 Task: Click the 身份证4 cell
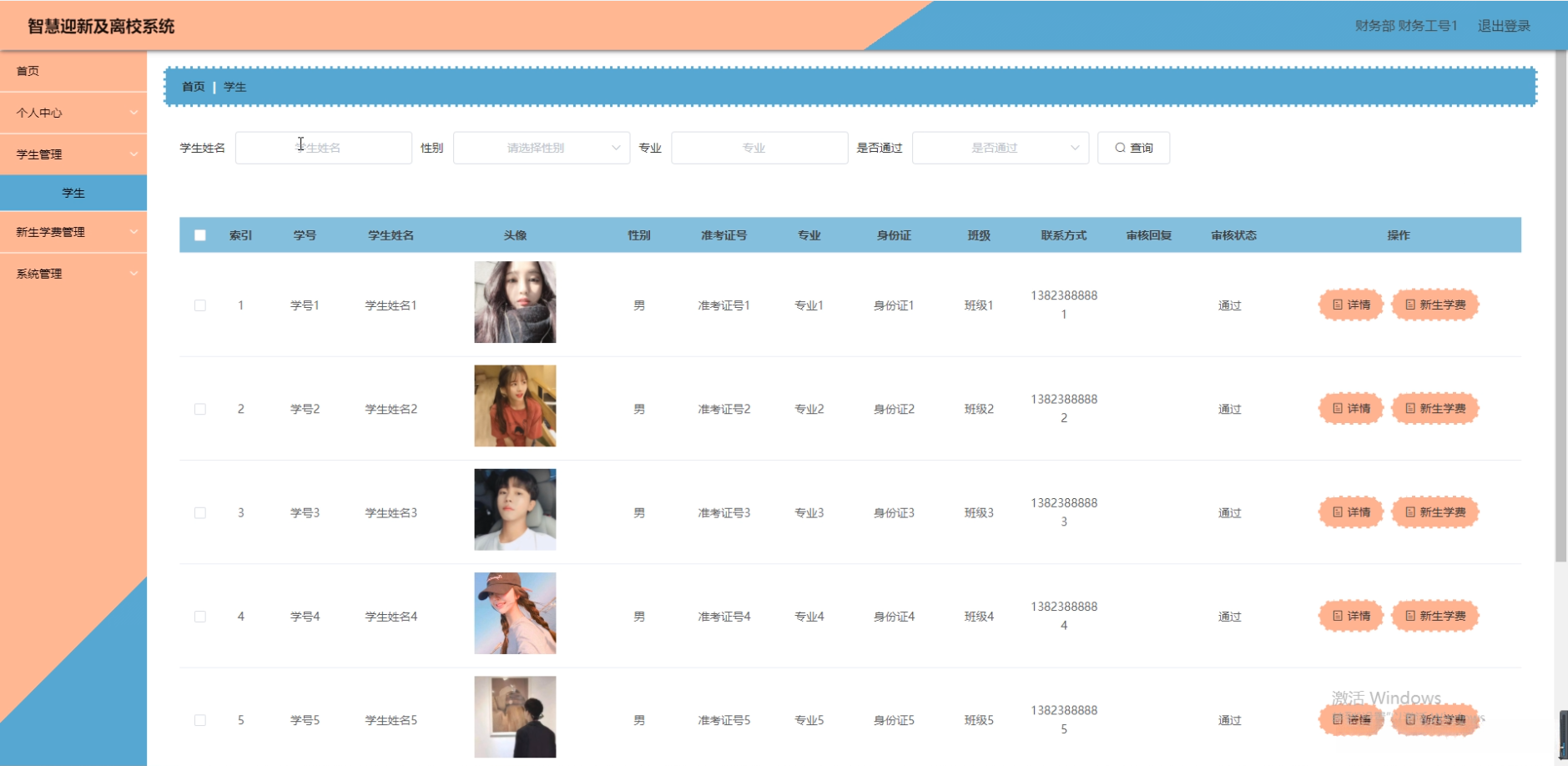[894, 617]
